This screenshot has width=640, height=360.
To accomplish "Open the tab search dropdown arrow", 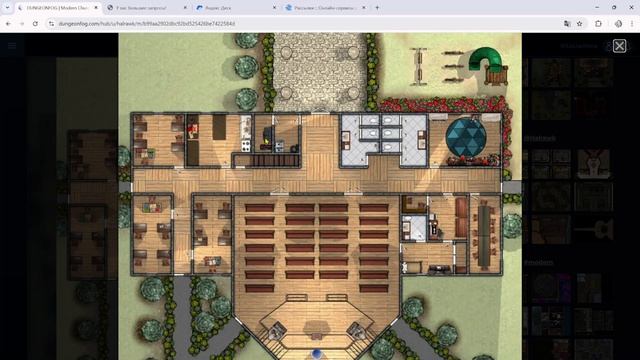I will point(7,7).
